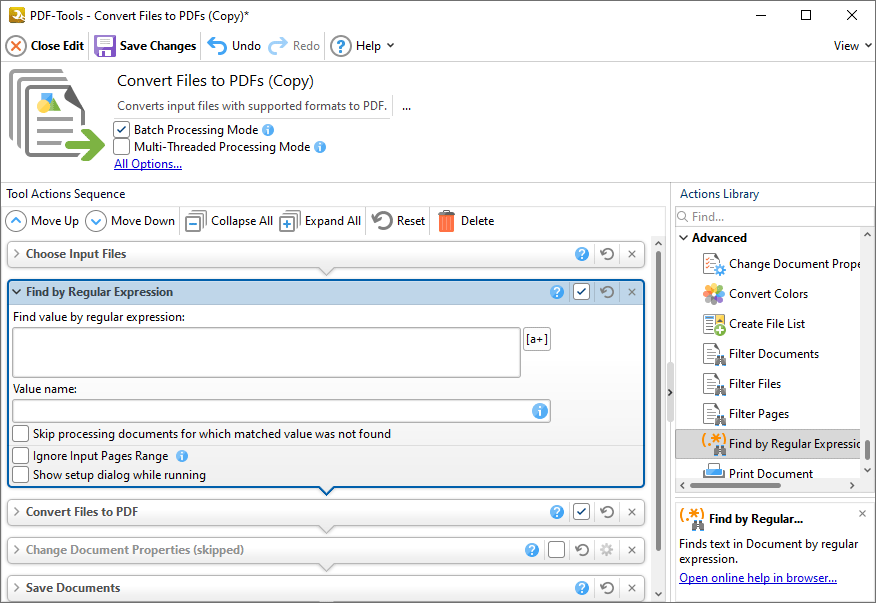Check Ignore Input Pages Range
The height and width of the screenshot is (603, 876).
coord(21,456)
